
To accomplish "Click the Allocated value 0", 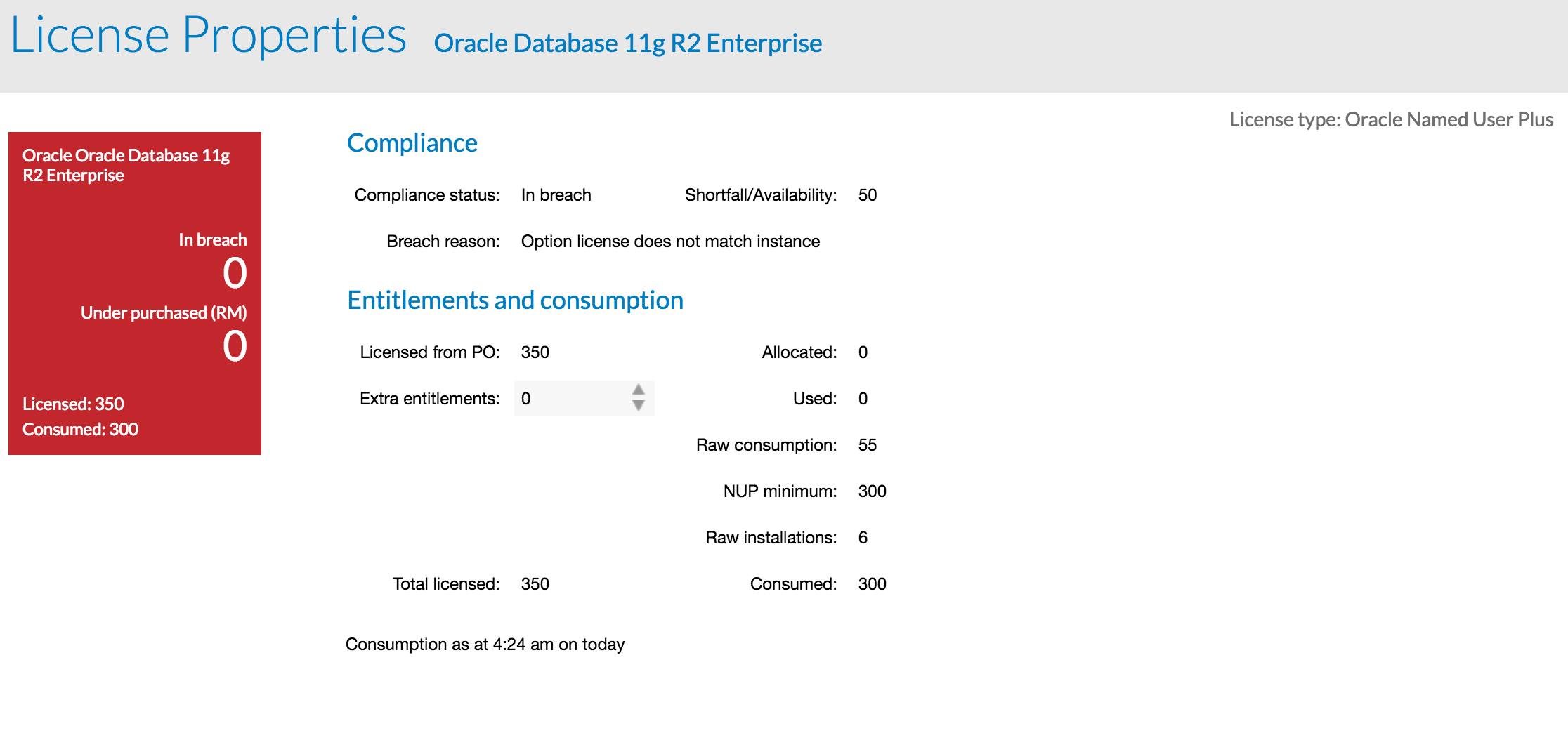I will [863, 352].
